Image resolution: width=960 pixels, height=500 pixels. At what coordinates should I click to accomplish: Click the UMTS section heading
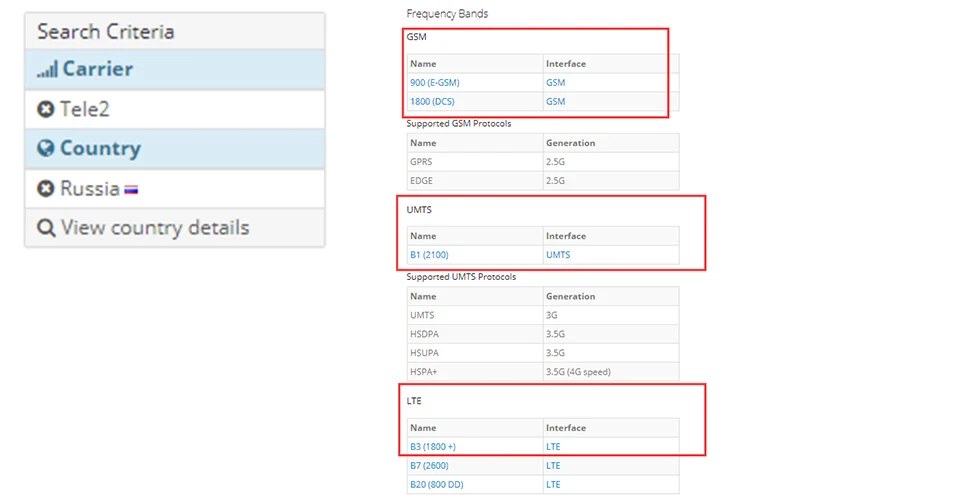(419, 209)
